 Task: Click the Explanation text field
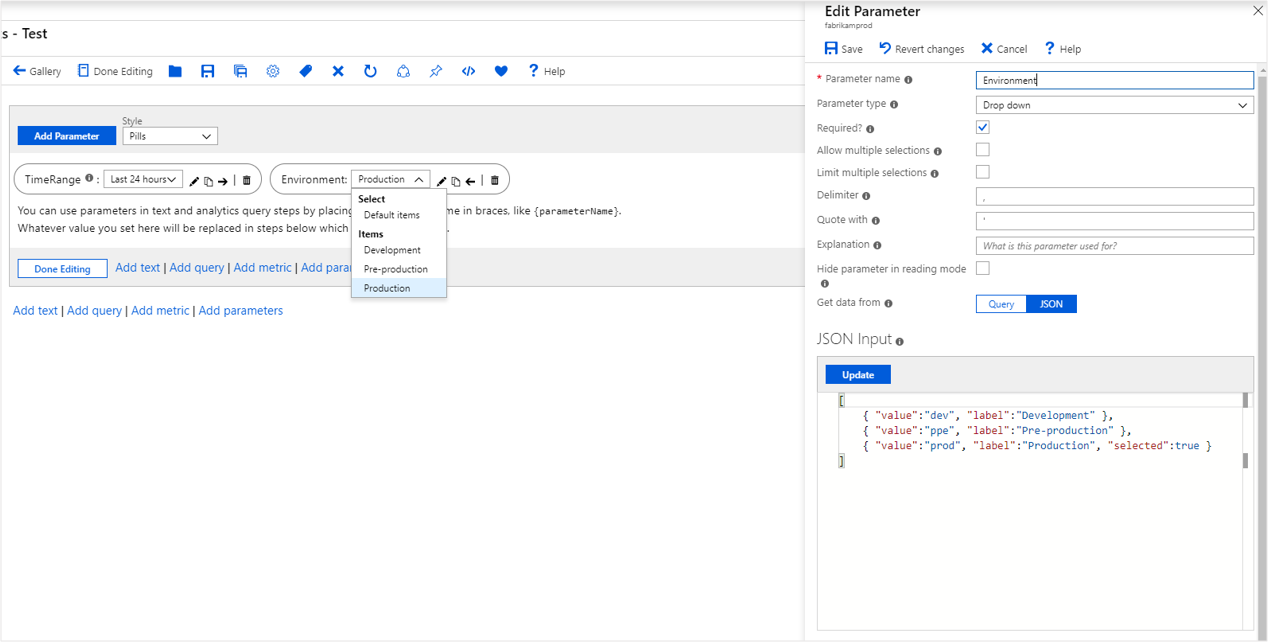(x=1114, y=246)
